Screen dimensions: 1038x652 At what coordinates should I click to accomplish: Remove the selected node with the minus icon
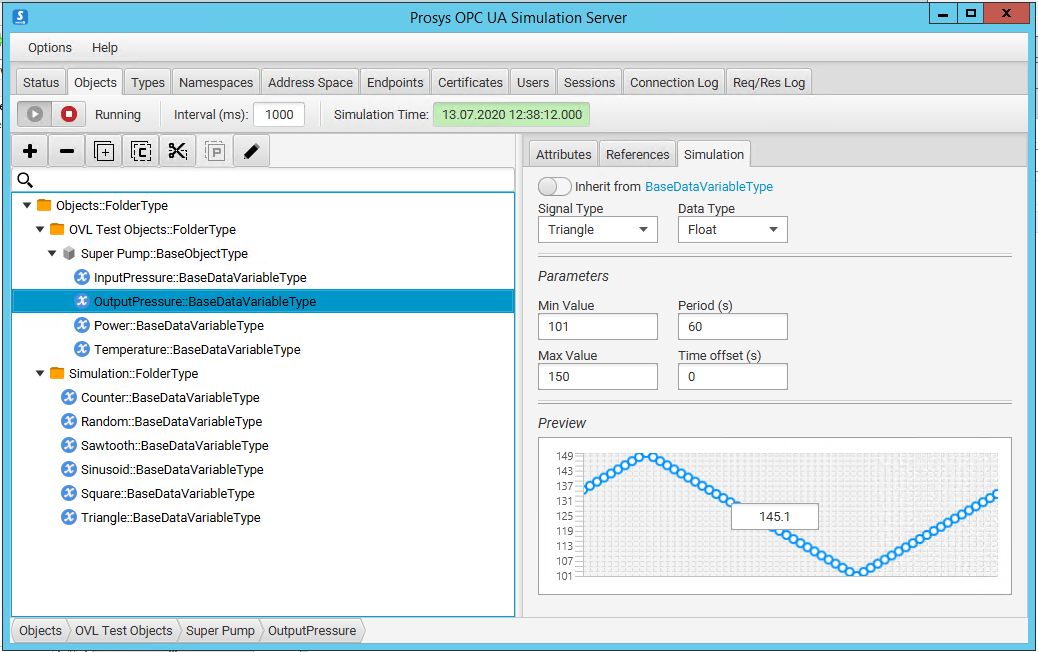(67, 152)
